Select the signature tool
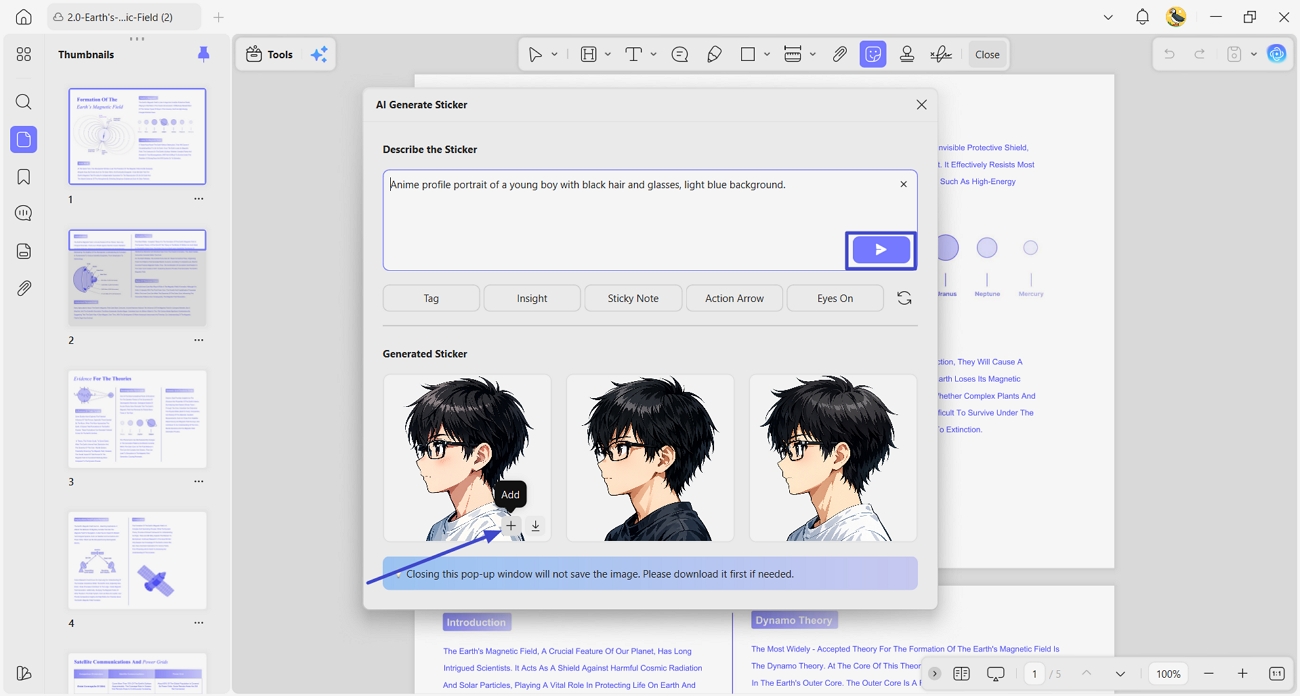The image size is (1300, 696). (x=941, y=55)
